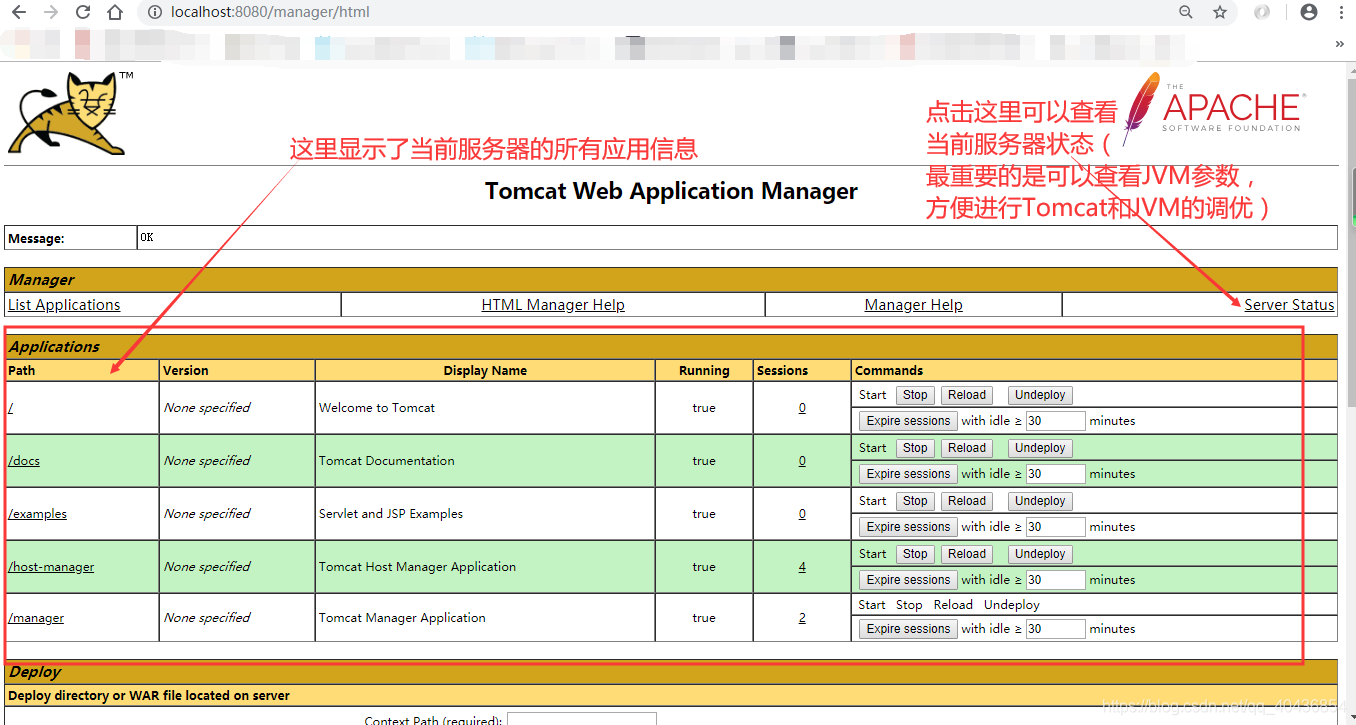Open the Chrome three-dot menu
The image size is (1356, 725).
coord(1341,13)
